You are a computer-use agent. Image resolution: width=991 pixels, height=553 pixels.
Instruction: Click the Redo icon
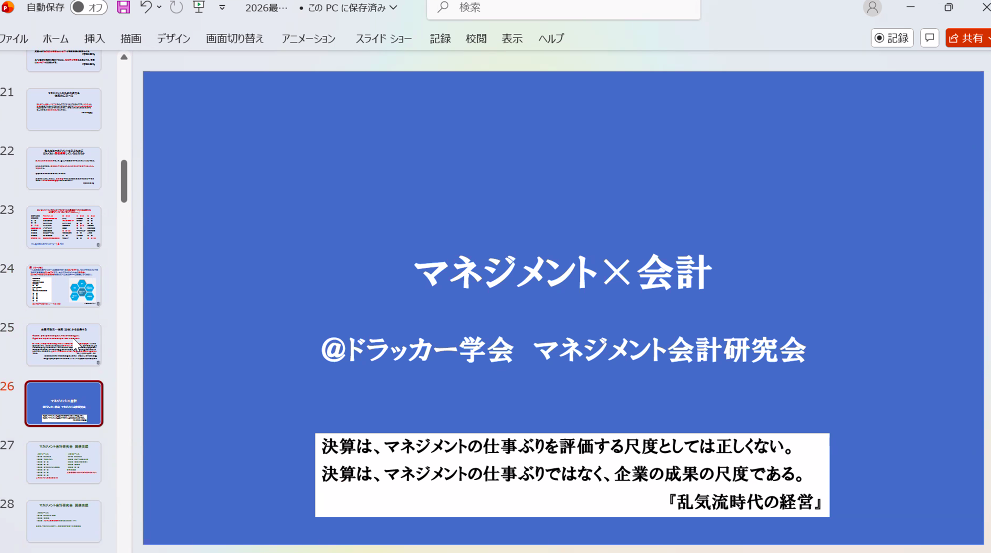(176, 8)
